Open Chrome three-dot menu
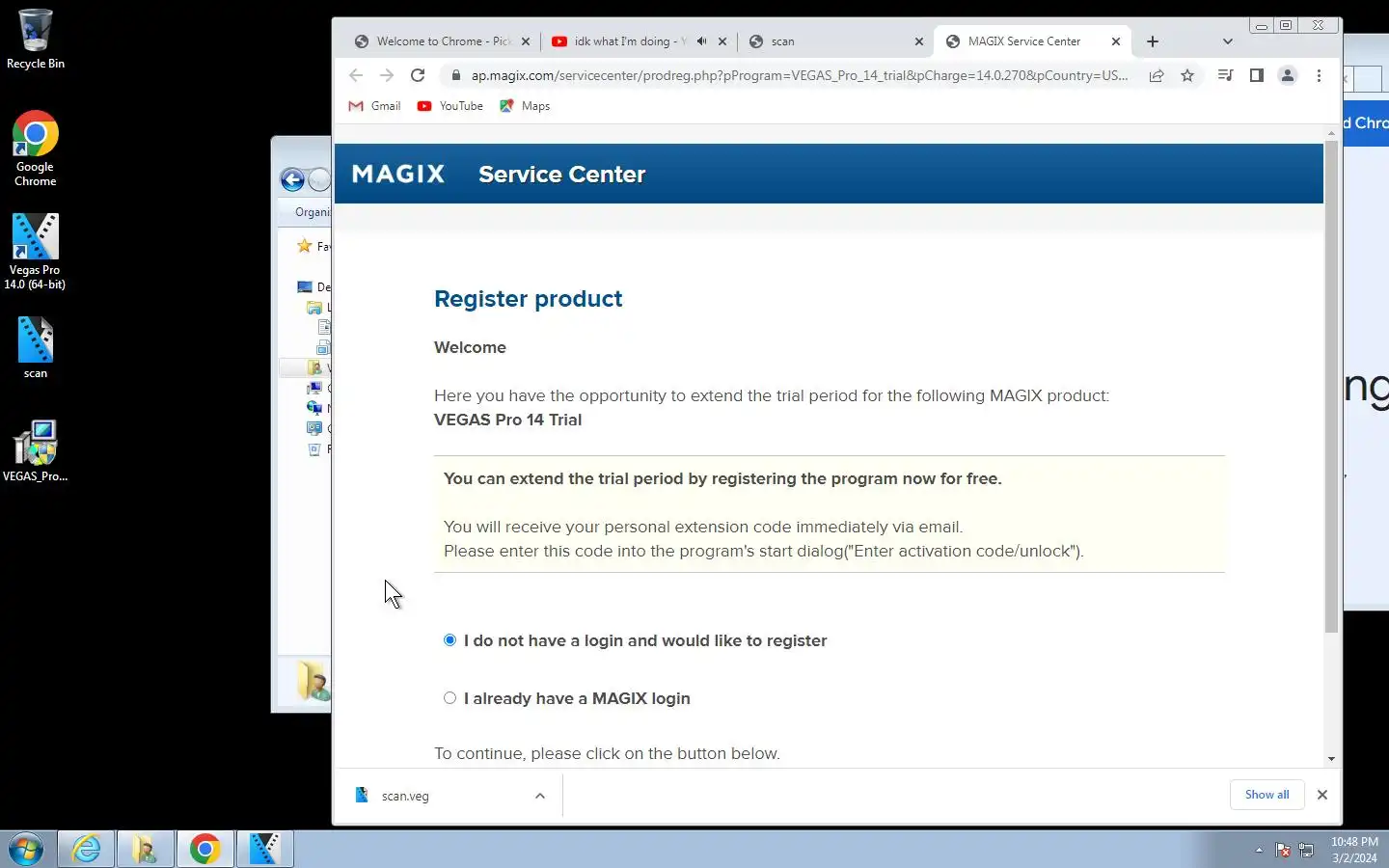This screenshot has width=1389, height=868. tap(1319, 75)
